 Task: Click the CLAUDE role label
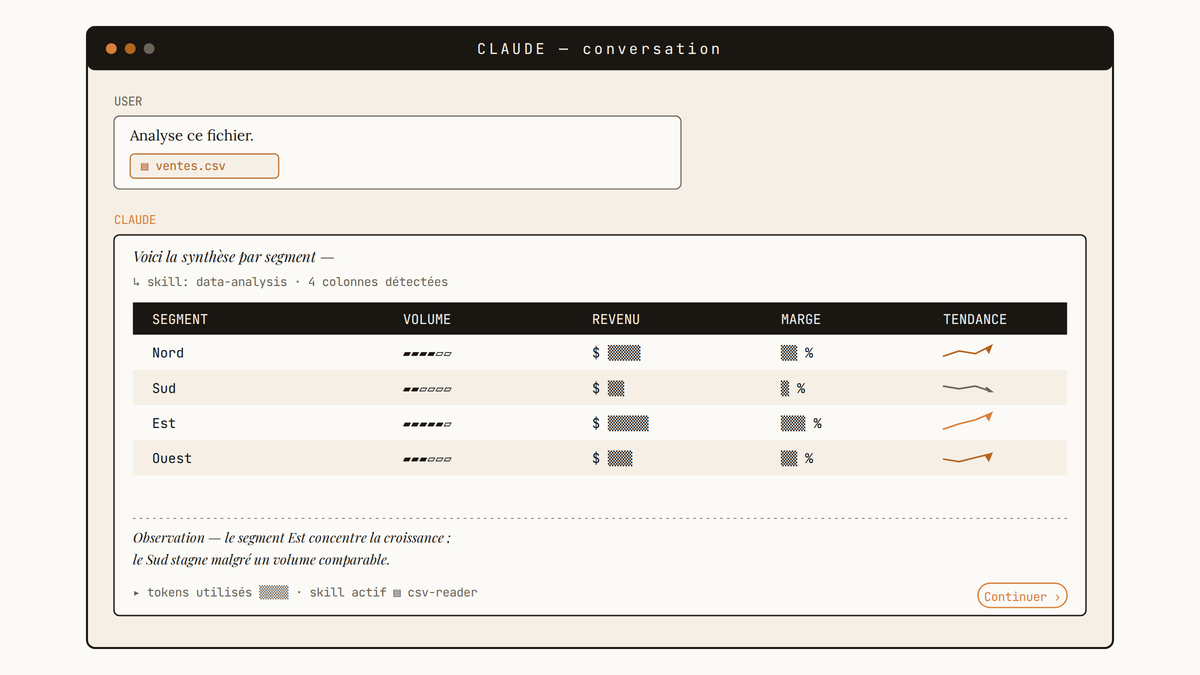[135, 220]
